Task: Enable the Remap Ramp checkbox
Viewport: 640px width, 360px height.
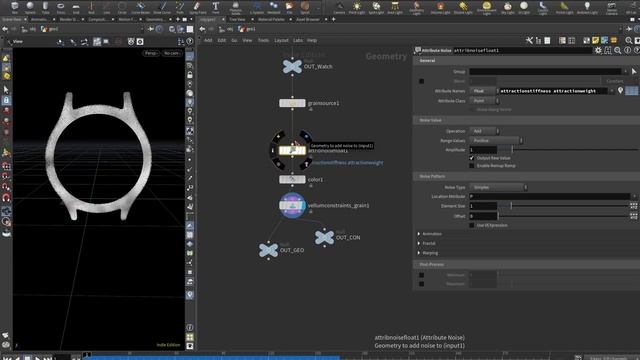Action: point(472,166)
